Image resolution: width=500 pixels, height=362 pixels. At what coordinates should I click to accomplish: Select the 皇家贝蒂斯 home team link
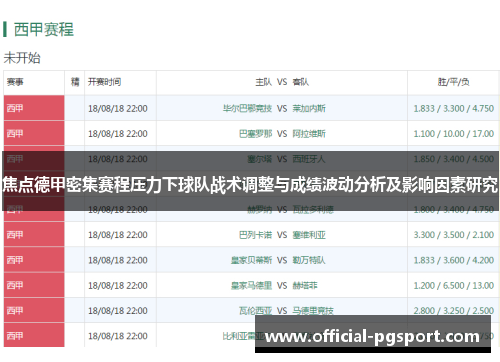click(251, 260)
